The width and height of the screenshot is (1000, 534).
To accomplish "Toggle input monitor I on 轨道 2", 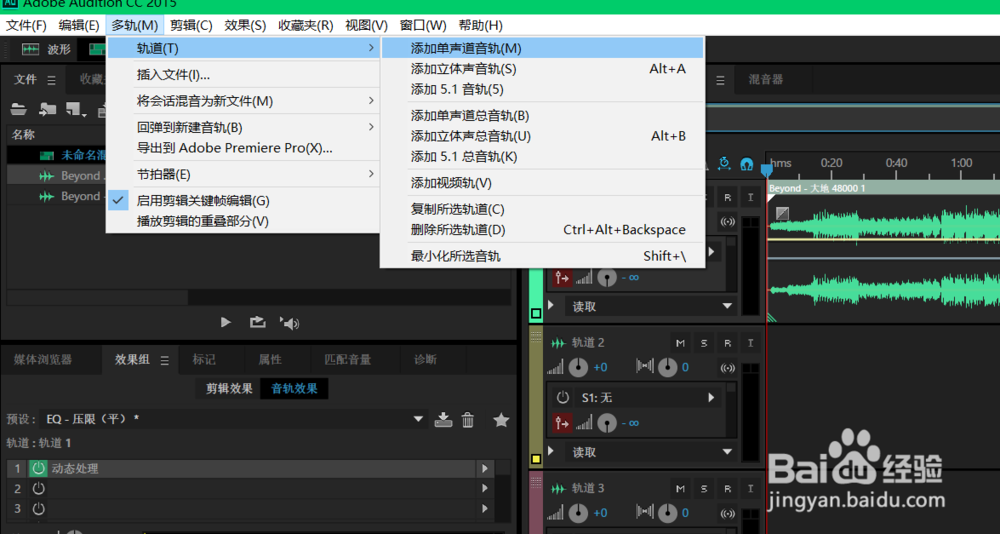I will 751,343.
